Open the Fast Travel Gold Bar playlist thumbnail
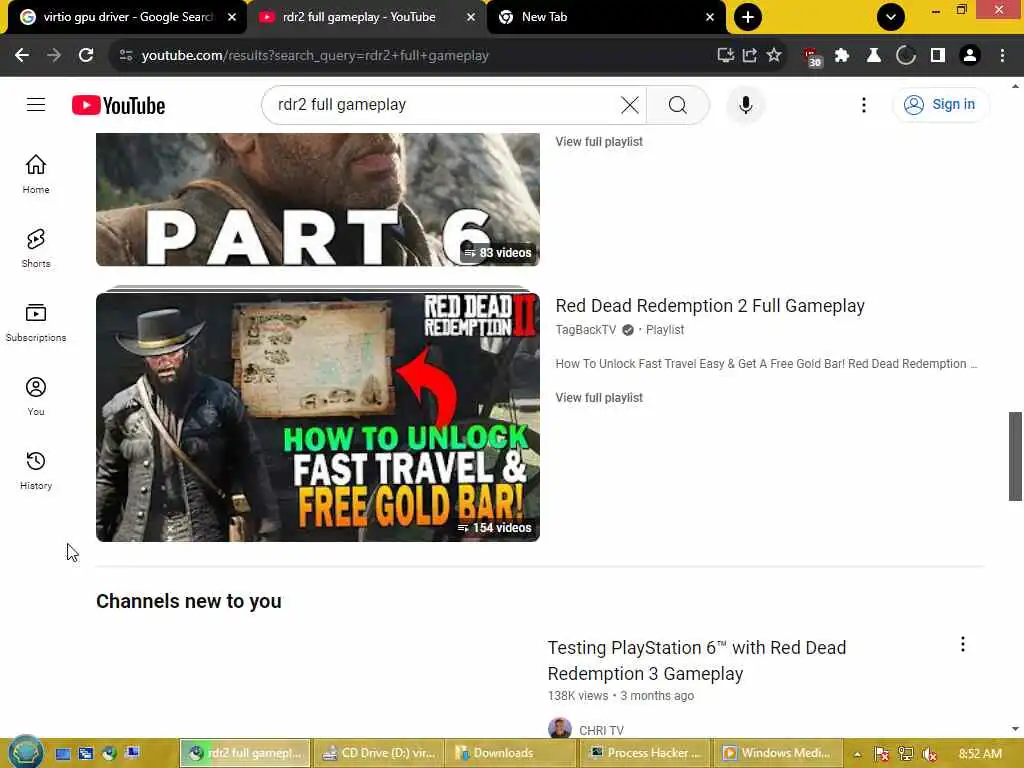Screen dimensions: 1024x768 [317, 417]
